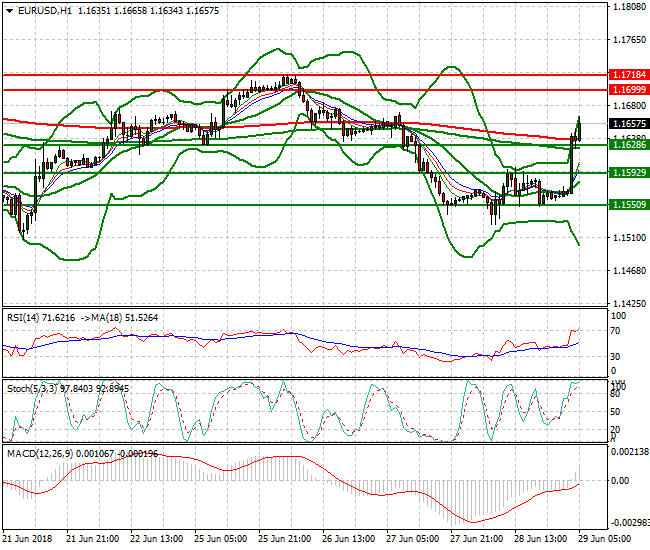Click the MA(18) 51.5264 label
The image size is (650, 550).
coord(125,318)
